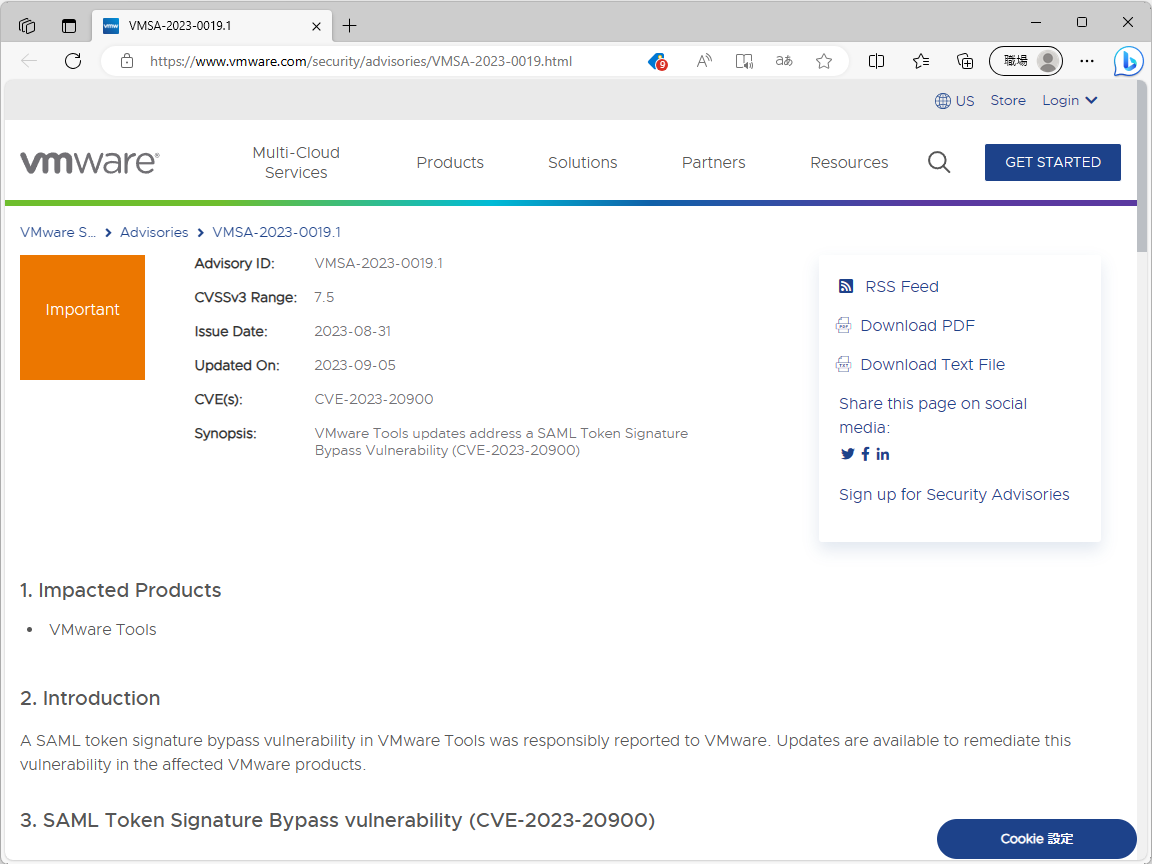The image size is (1152, 864).
Task: Share page on Facebook icon
Action: 865,454
